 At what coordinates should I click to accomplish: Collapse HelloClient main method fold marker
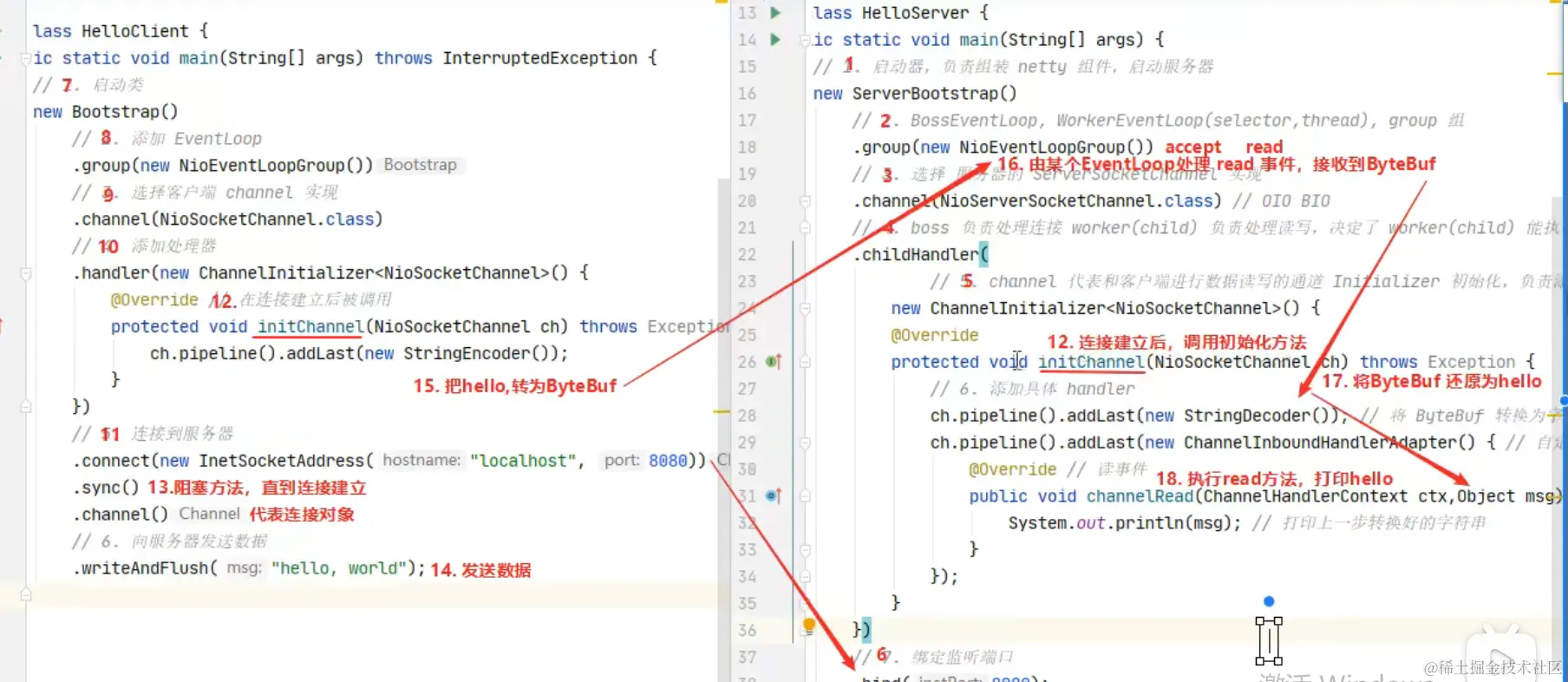pyautogui.click(x=26, y=58)
